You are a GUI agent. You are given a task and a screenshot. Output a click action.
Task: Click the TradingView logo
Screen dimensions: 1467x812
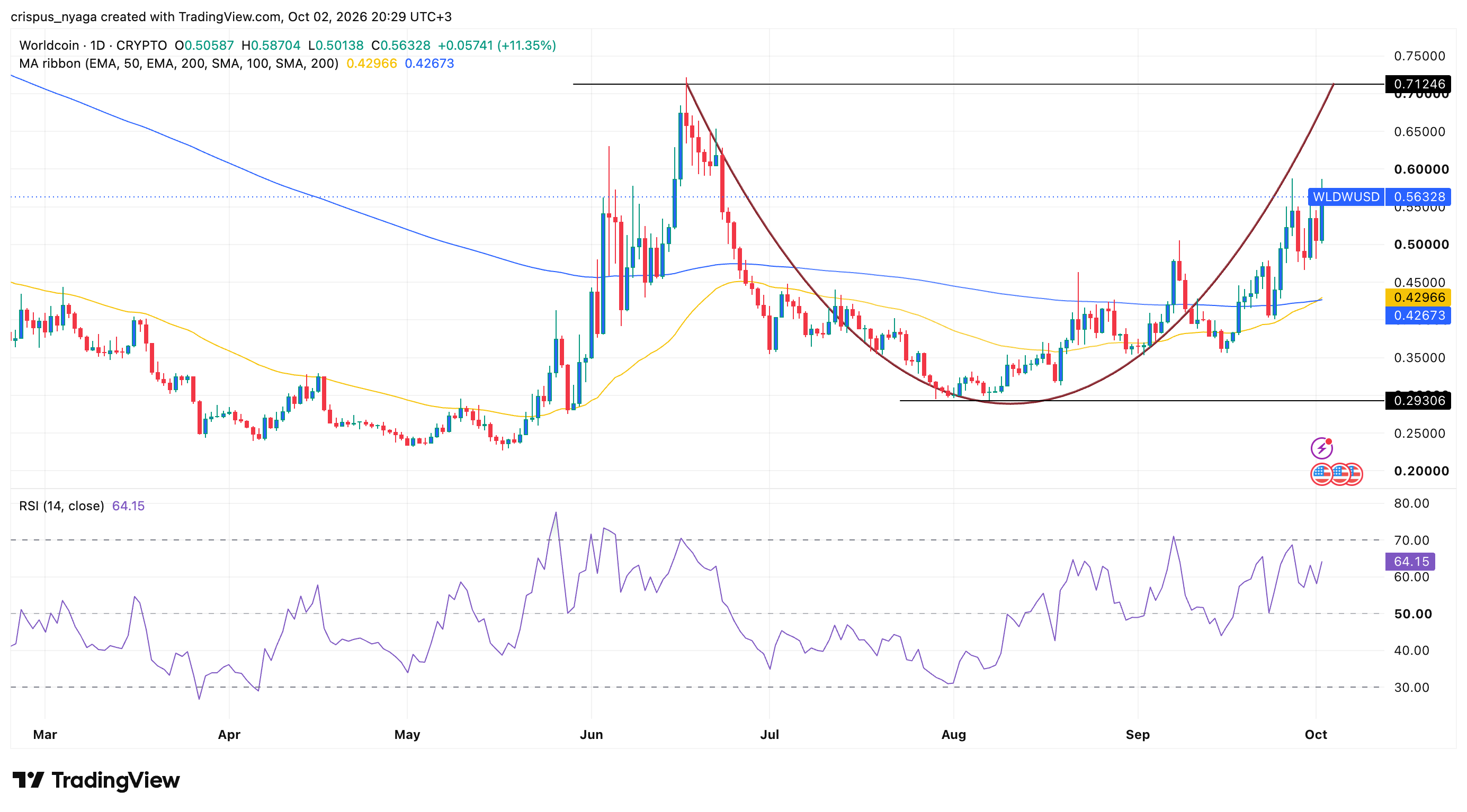pyautogui.click(x=96, y=780)
